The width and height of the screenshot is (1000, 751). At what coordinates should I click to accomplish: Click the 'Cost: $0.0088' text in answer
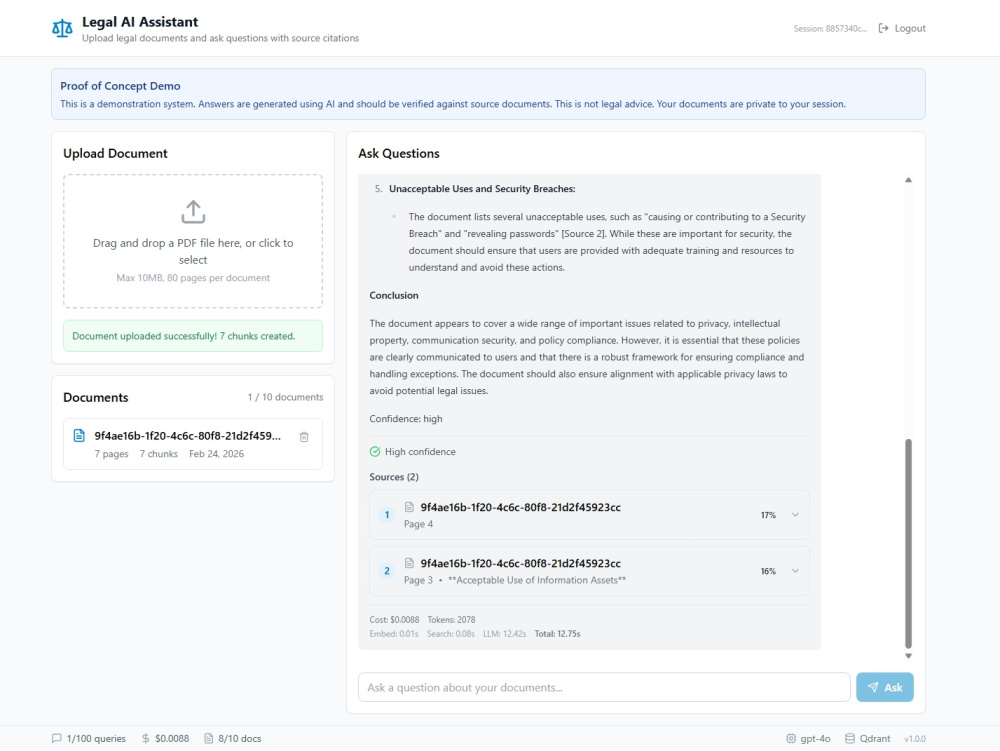[x=394, y=620]
